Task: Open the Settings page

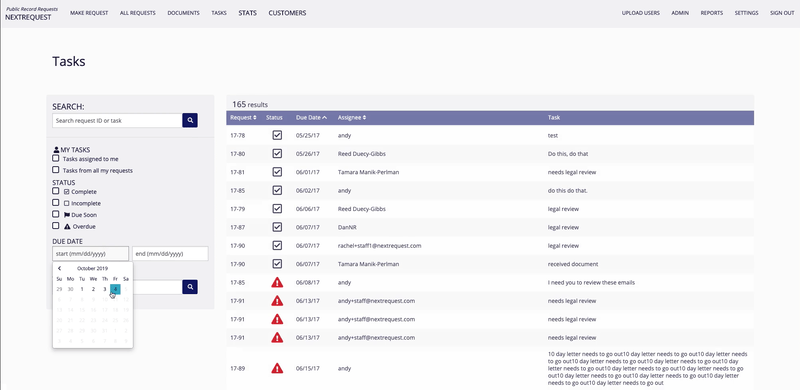Action: pyautogui.click(x=746, y=13)
